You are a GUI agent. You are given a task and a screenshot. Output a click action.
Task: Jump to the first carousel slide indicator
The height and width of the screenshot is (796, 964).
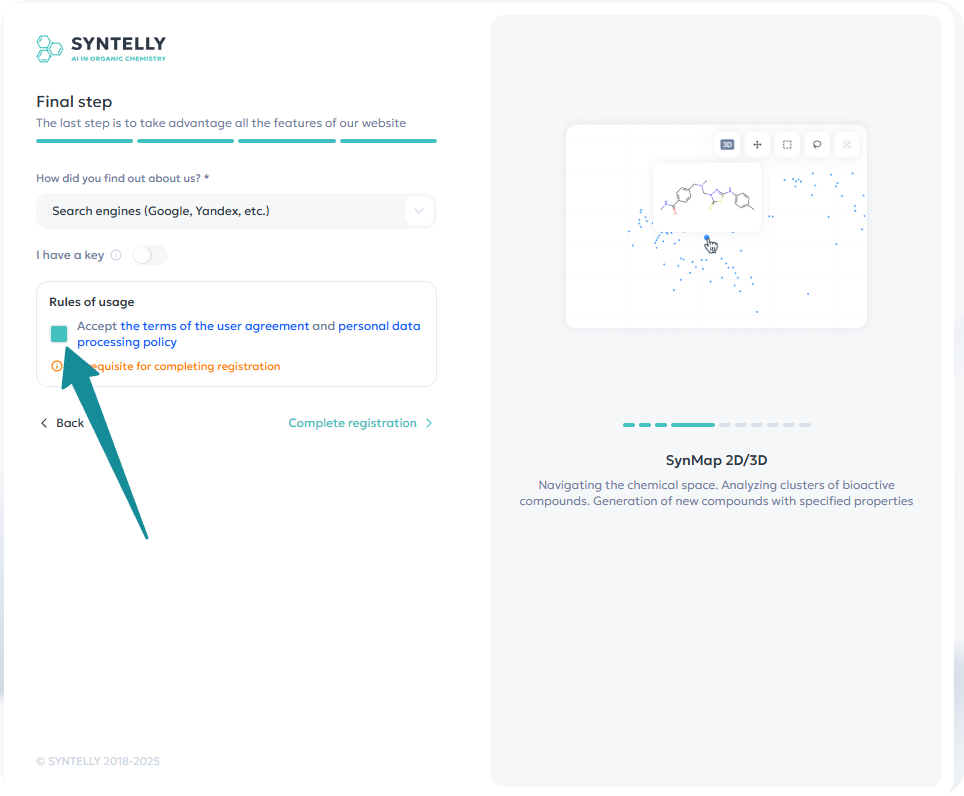628,425
